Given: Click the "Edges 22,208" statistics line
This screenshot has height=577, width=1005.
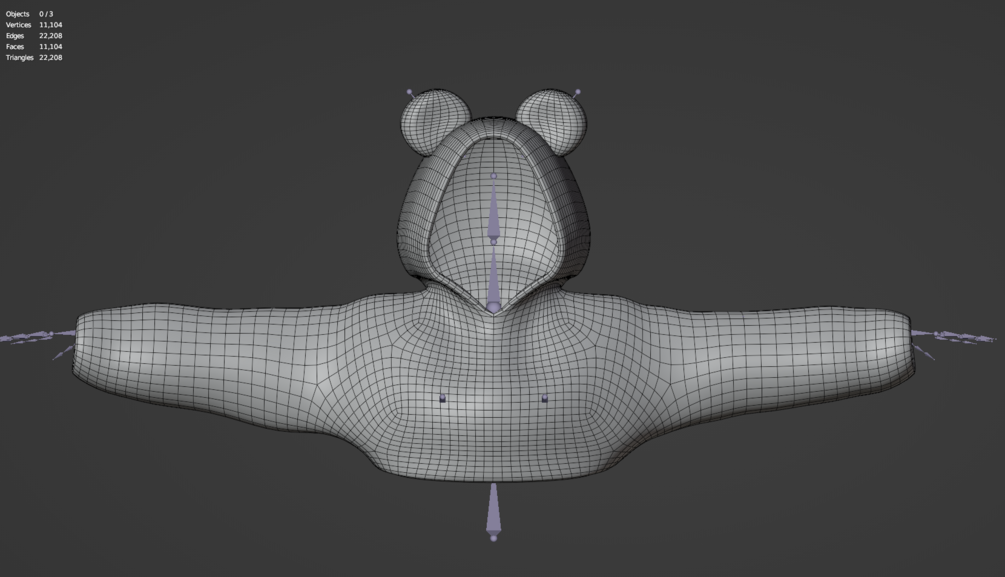Looking at the screenshot, I should pyautogui.click(x=34, y=35).
